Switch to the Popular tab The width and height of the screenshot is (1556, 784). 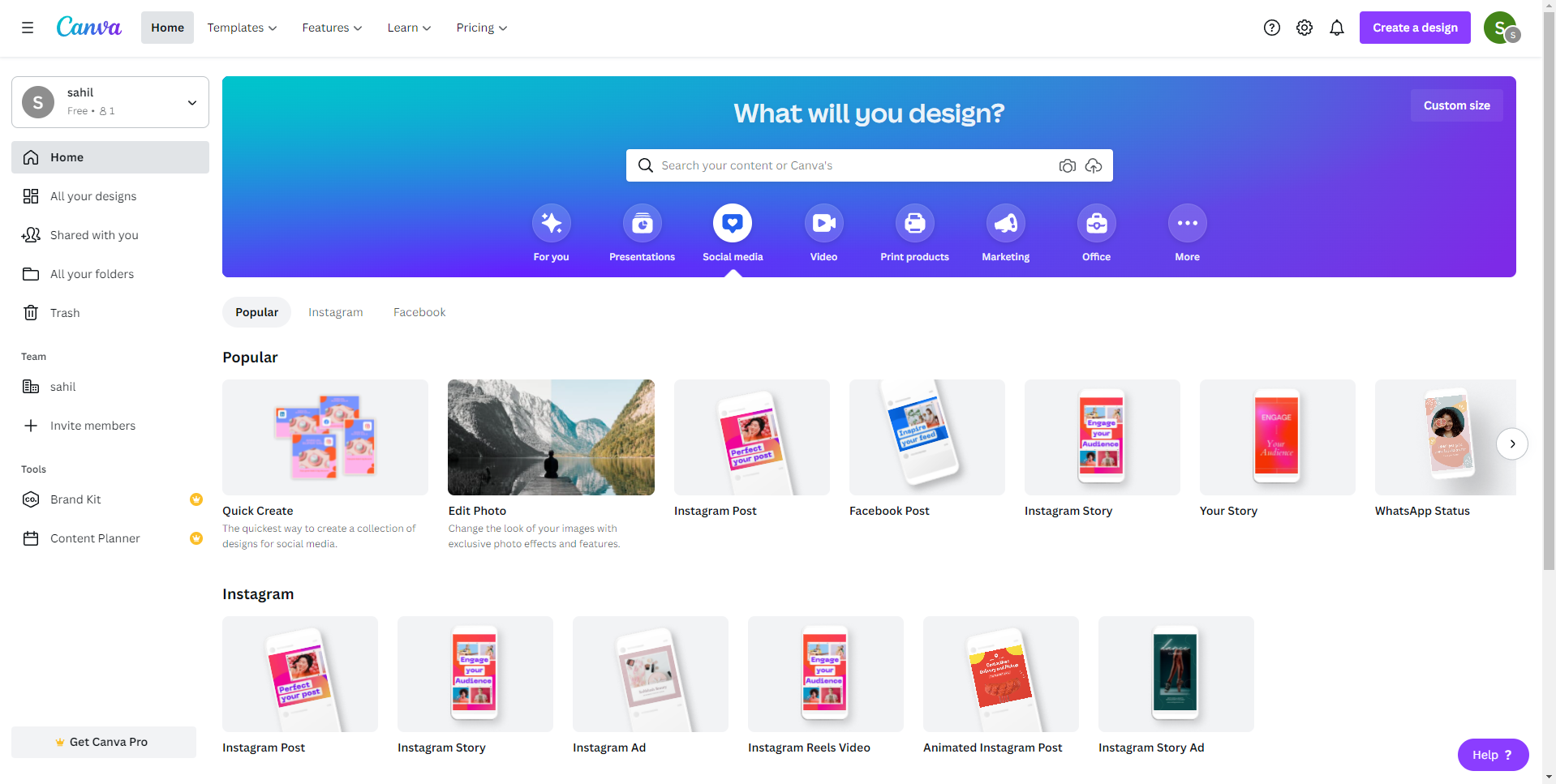click(x=256, y=312)
